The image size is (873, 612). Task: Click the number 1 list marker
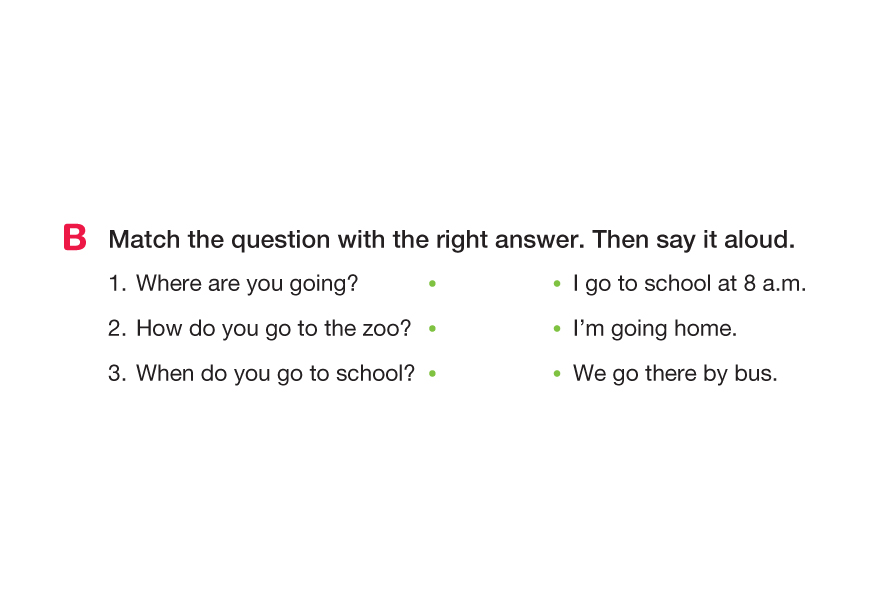tap(116, 284)
